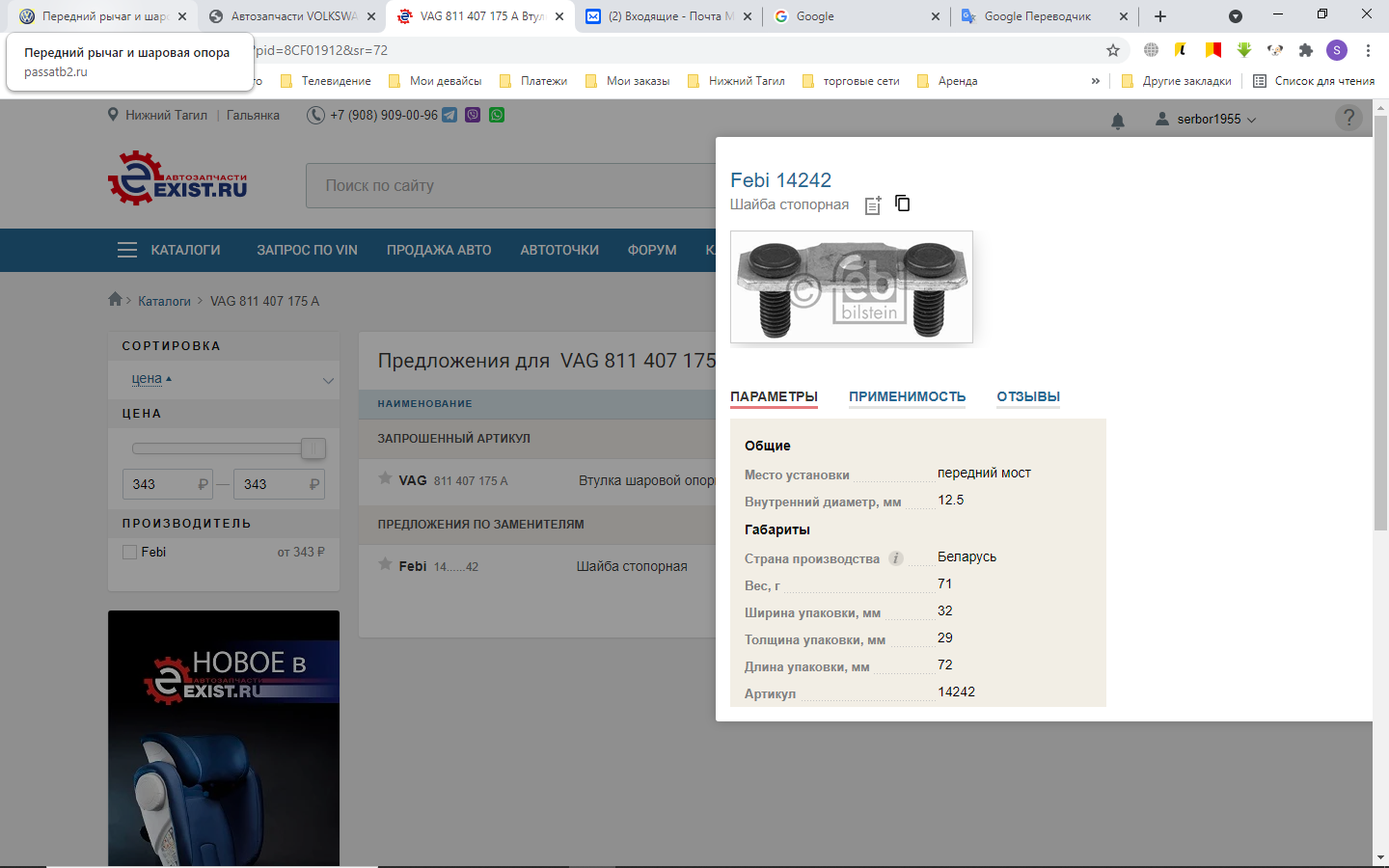Open notifications bell icon
Viewport: 1389px width, 868px height.
(x=1118, y=121)
